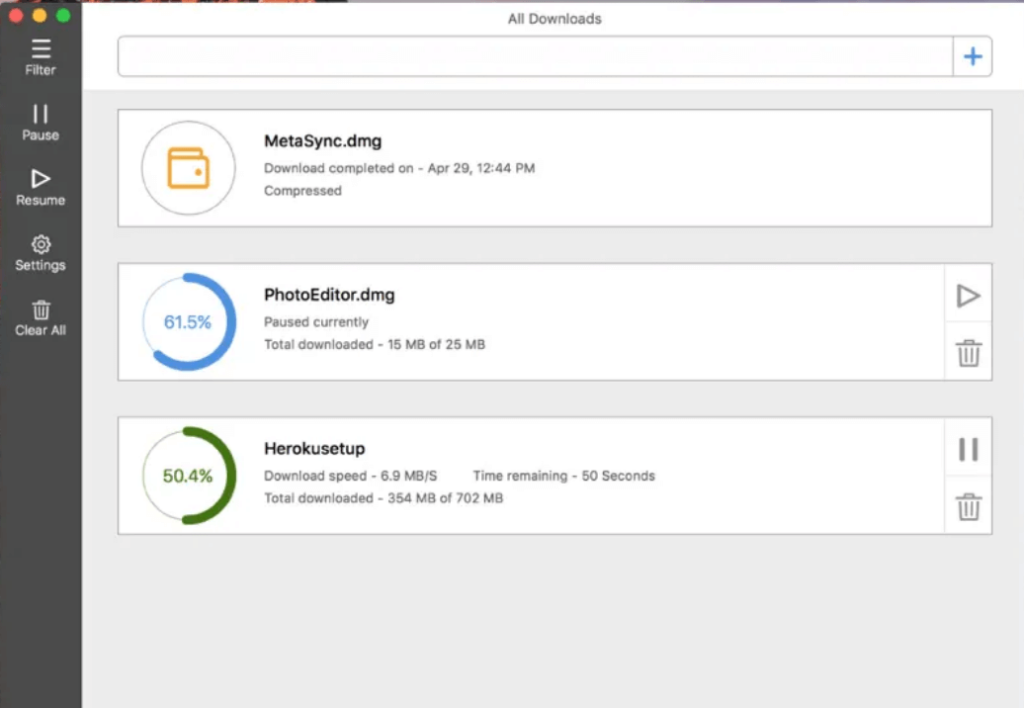Click the 'All Downloads' window title
This screenshot has width=1024, height=708.
(x=554, y=19)
